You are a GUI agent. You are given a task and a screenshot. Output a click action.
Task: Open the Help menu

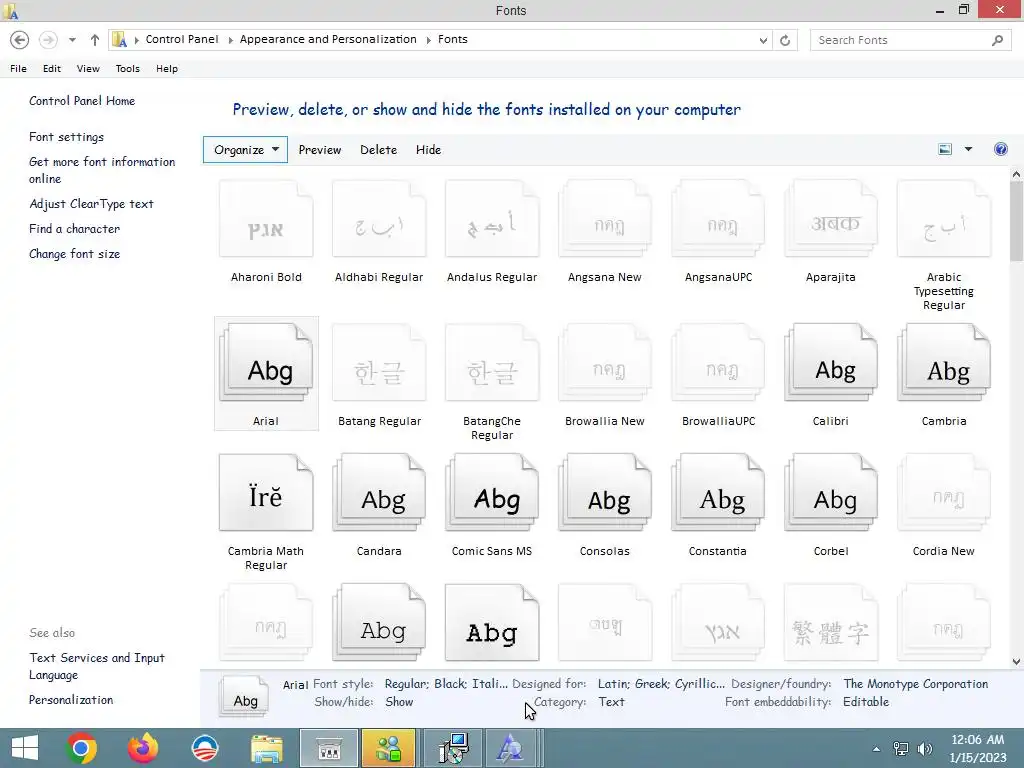[167, 69]
